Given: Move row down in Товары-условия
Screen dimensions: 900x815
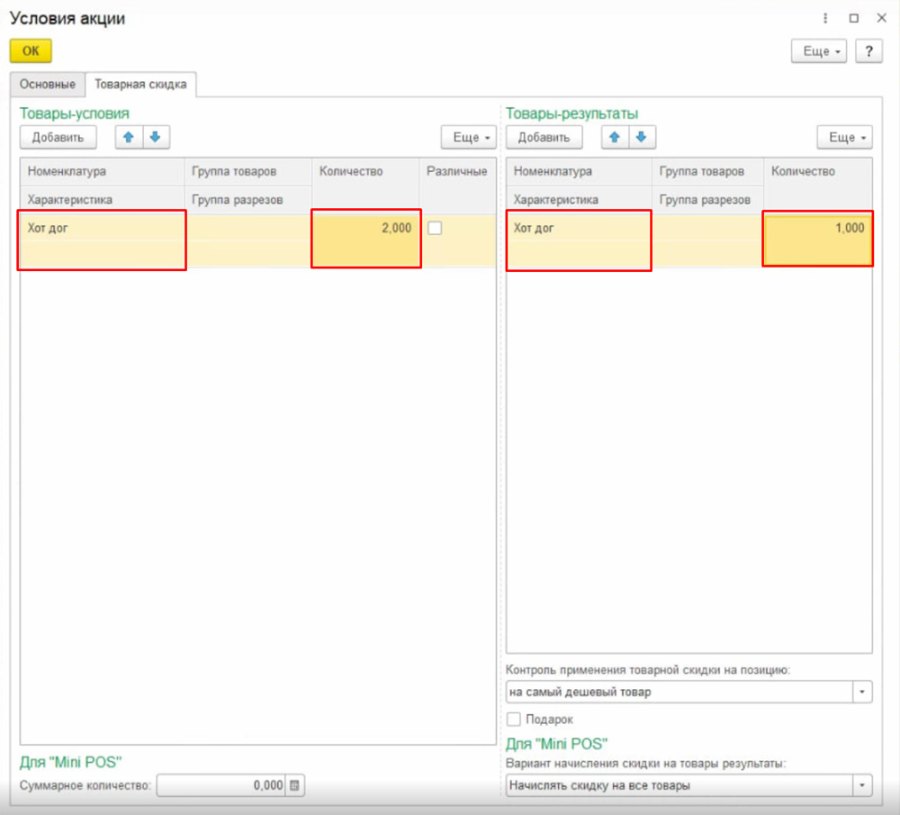Looking at the screenshot, I should click(x=156, y=137).
